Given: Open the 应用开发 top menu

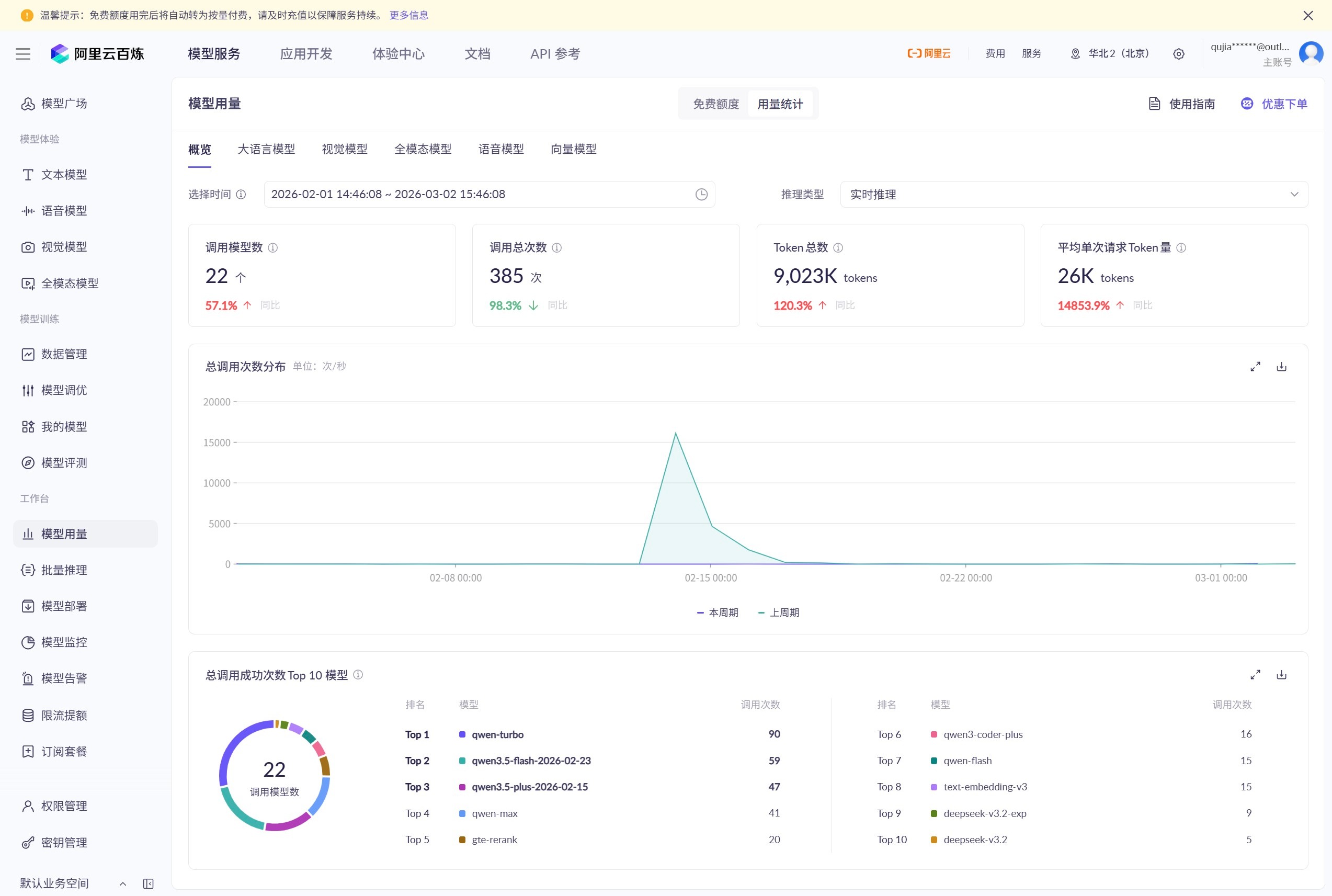Looking at the screenshot, I should (306, 54).
